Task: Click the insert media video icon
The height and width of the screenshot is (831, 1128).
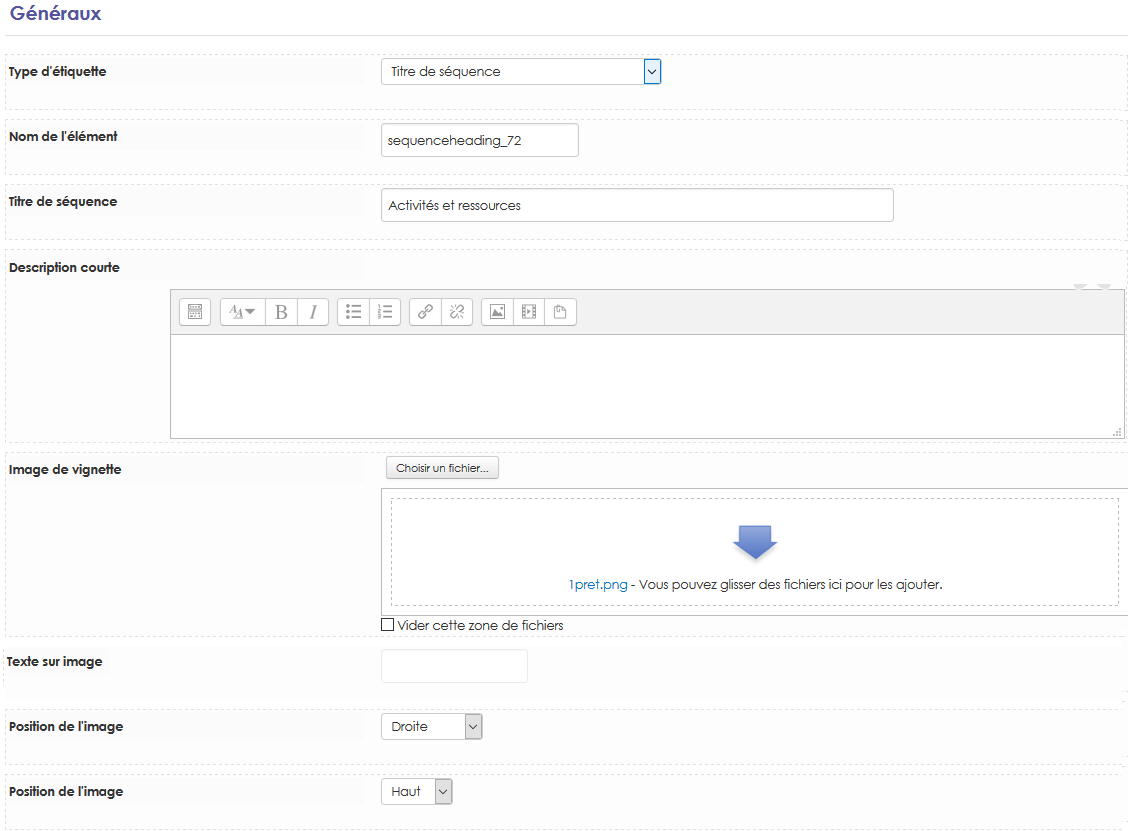Action: (x=529, y=312)
